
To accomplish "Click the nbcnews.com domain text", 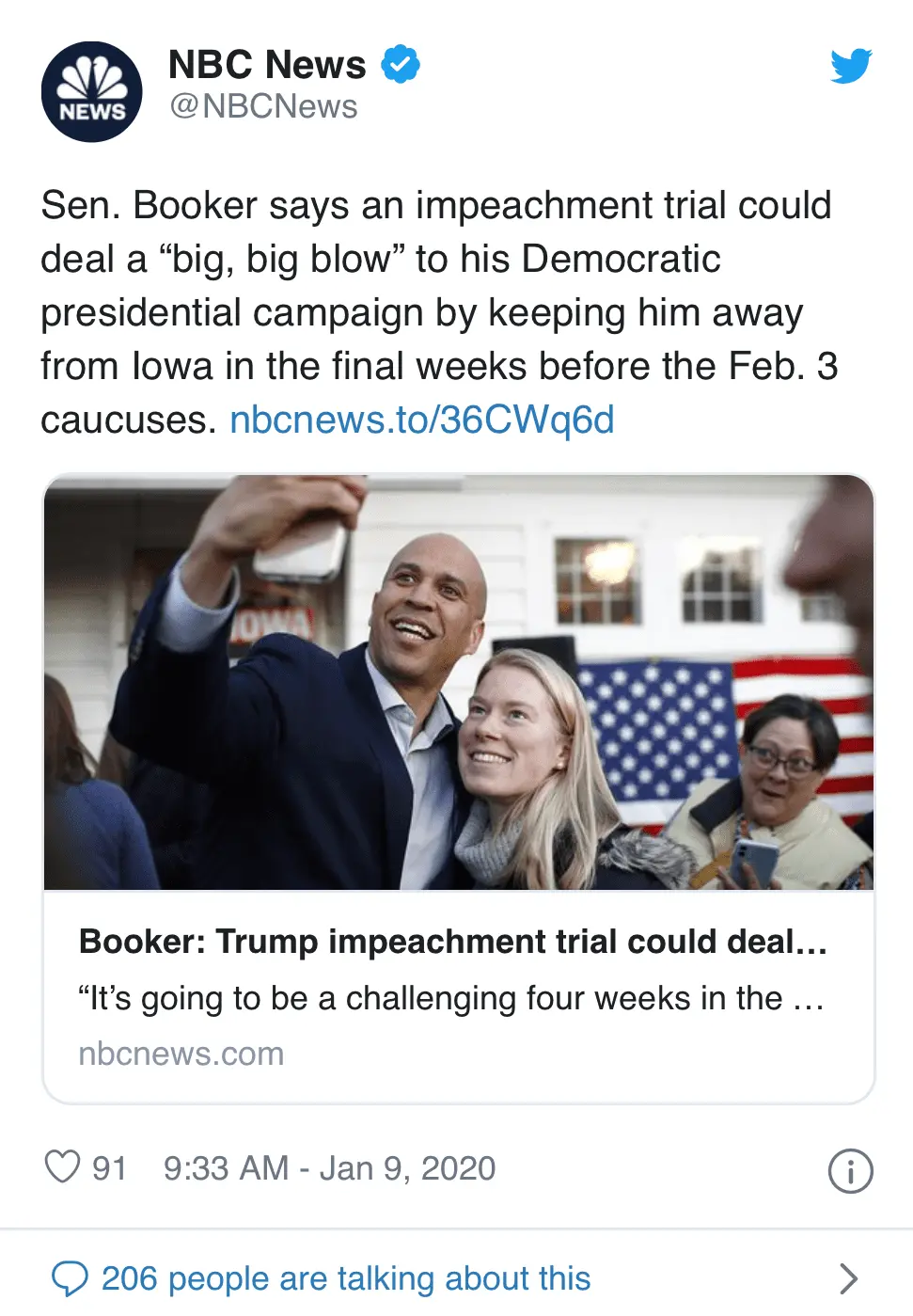I will [x=181, y=1054].
